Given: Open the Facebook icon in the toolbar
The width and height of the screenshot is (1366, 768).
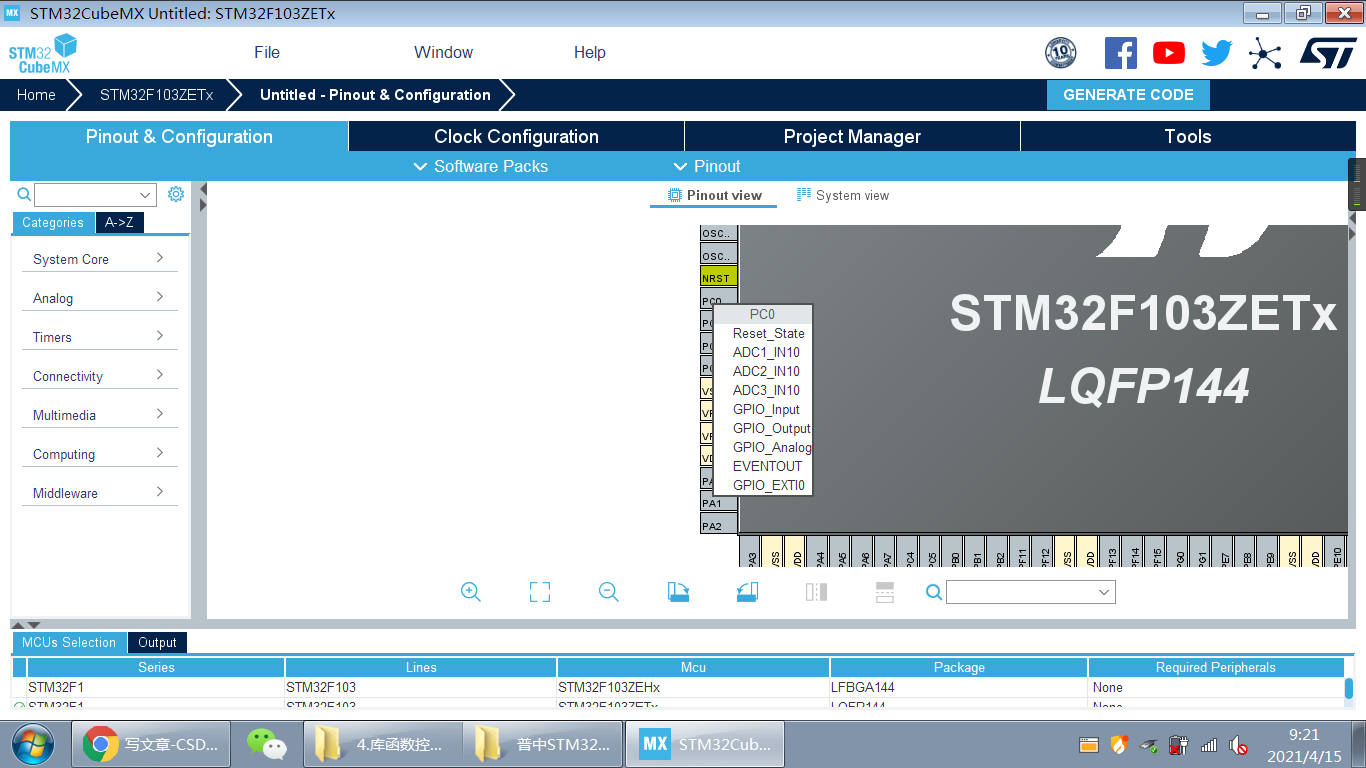Looking at the screenshot, I should point(1120,53).
